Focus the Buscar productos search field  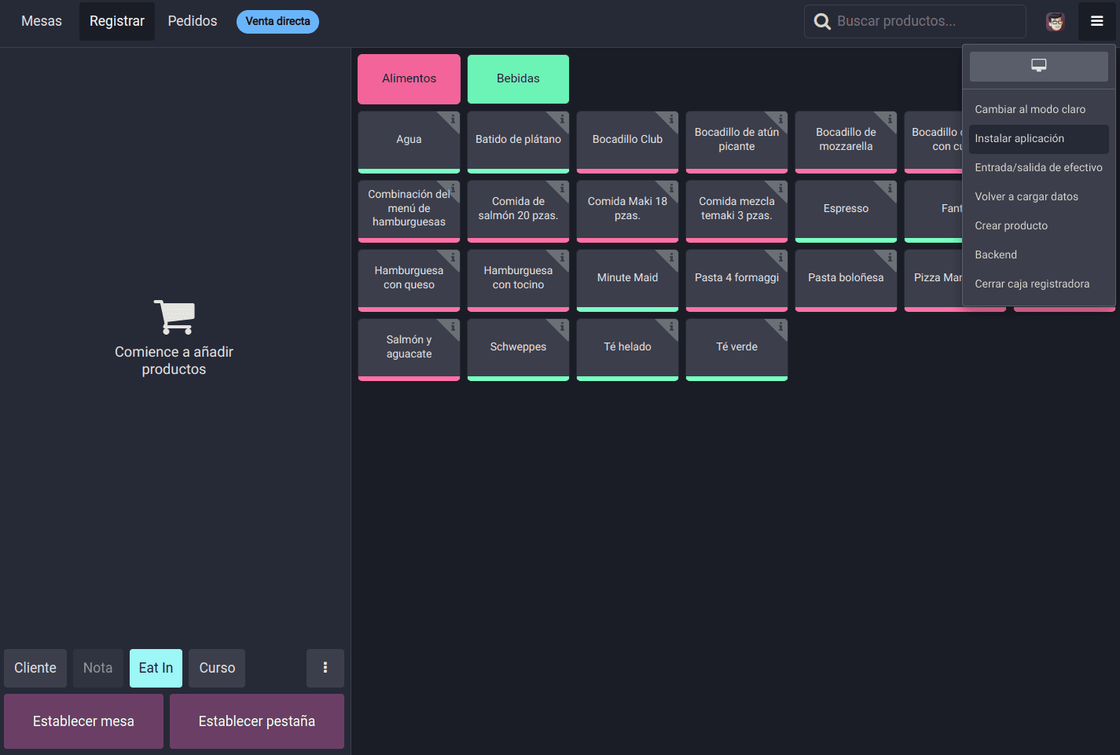click(915, 21)
